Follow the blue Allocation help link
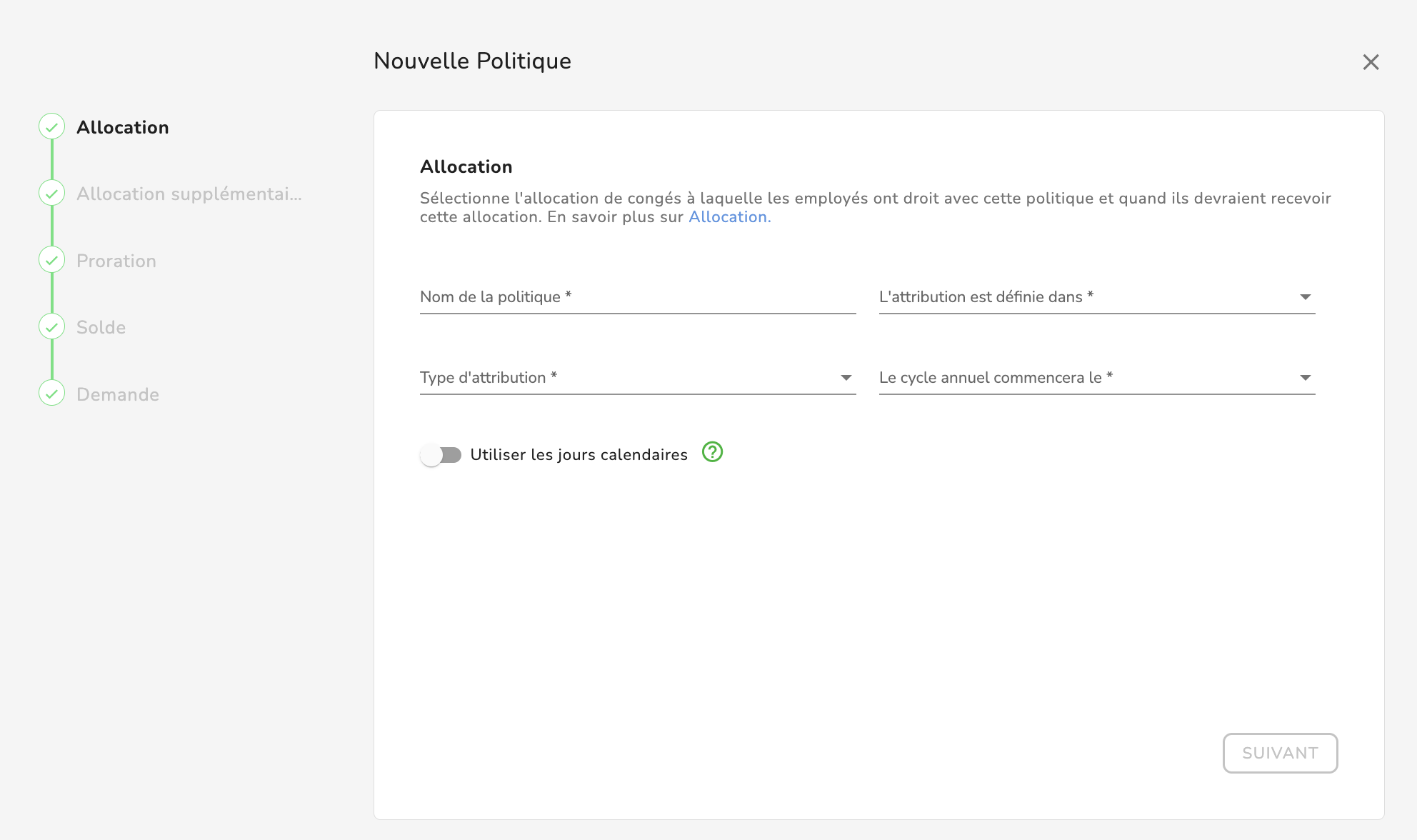The image size is (1417, 840). (728, 217)
